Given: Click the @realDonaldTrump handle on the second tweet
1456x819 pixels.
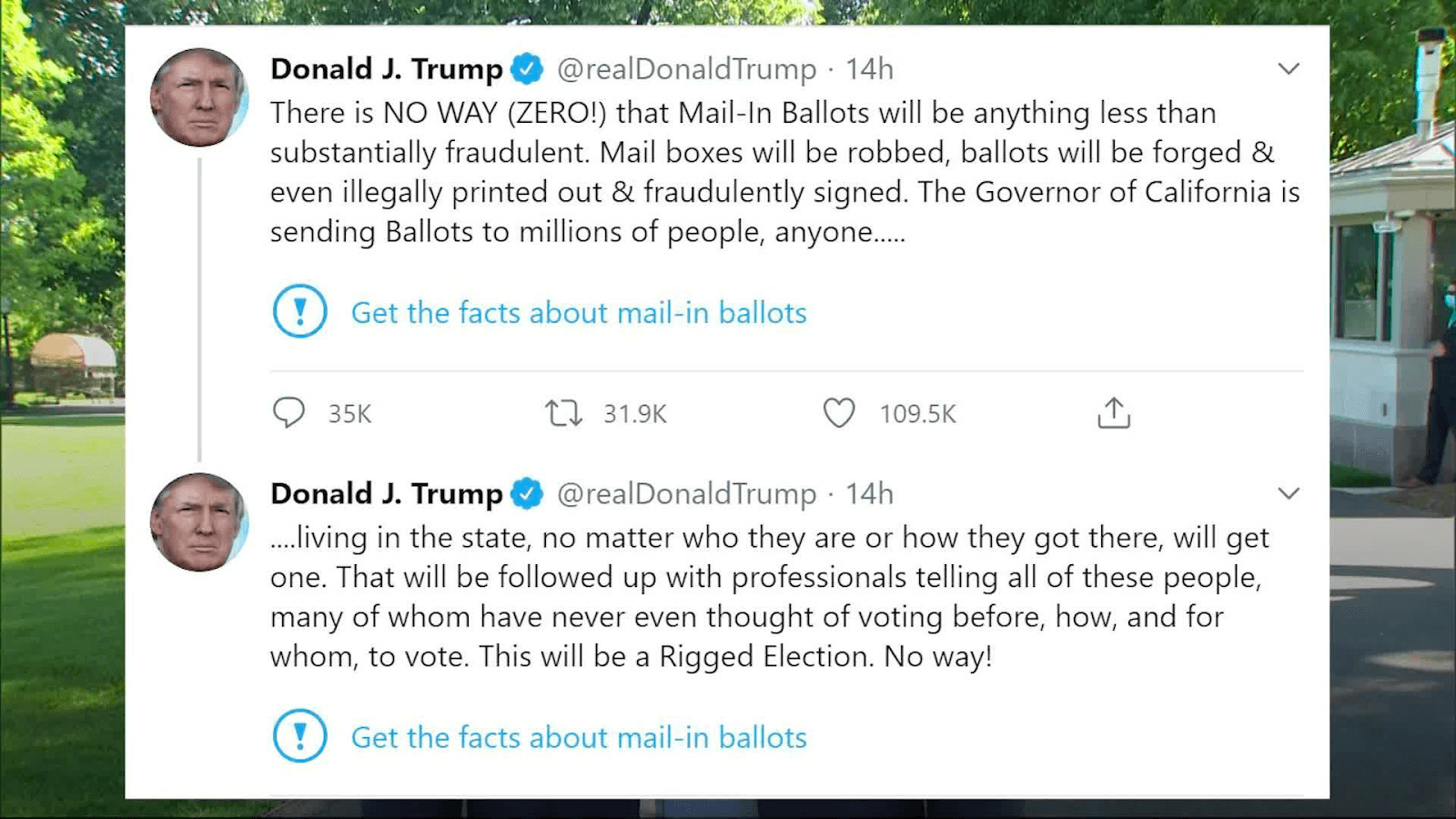Looking at the screenshot, I should pos(686,494).
